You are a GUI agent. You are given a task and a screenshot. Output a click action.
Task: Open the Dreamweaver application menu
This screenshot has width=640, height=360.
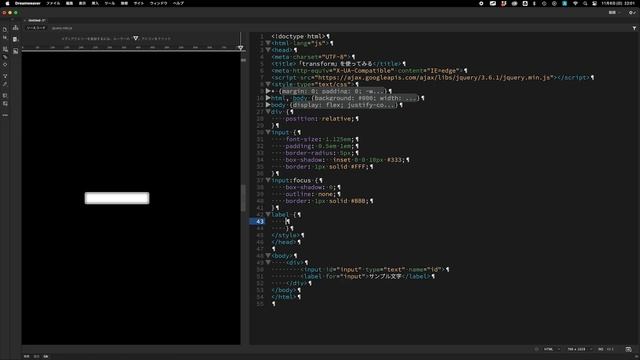click(x=27, y=3)
